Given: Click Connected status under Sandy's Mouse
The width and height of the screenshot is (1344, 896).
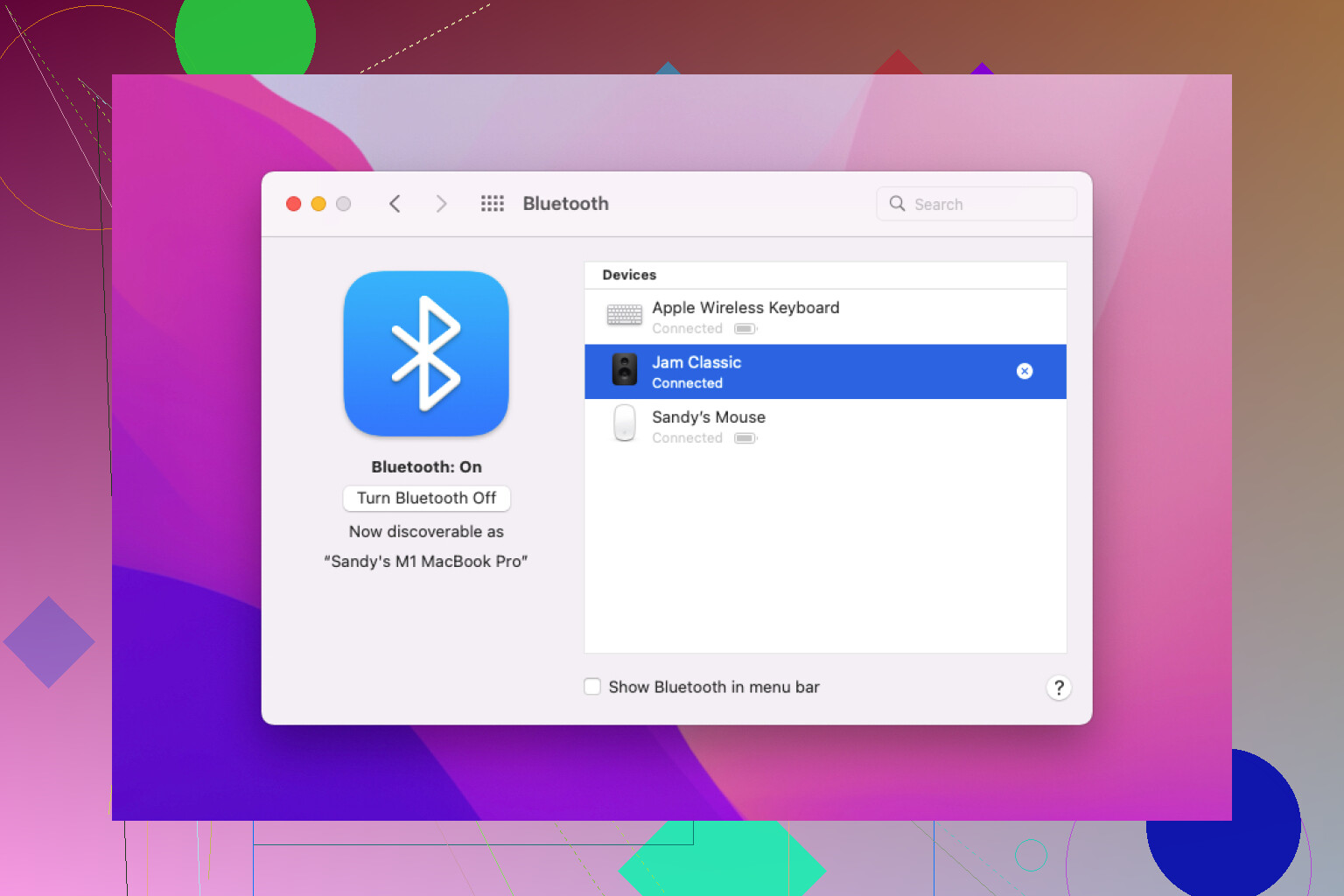Looking at the screenshot, I should click(x=687, y=438).
